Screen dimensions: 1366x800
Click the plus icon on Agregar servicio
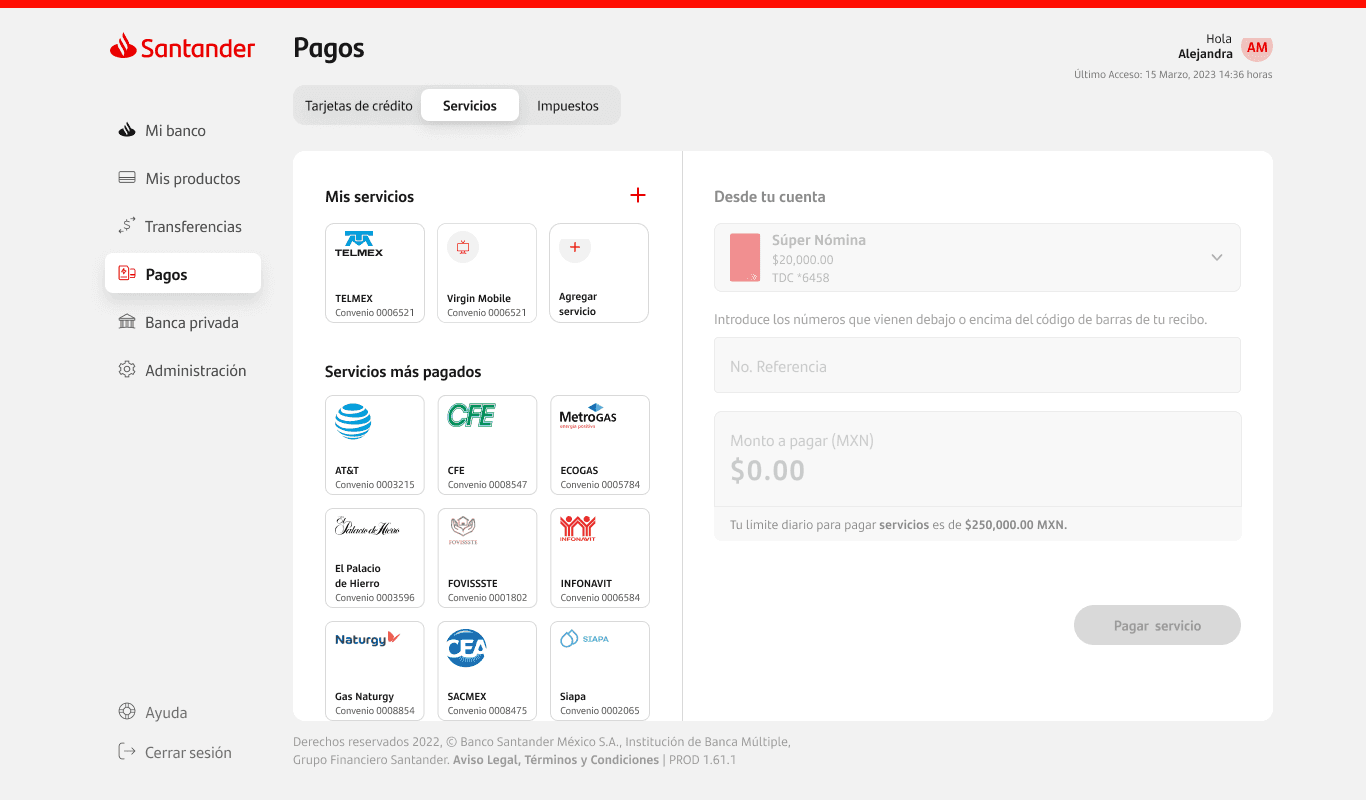575,247
